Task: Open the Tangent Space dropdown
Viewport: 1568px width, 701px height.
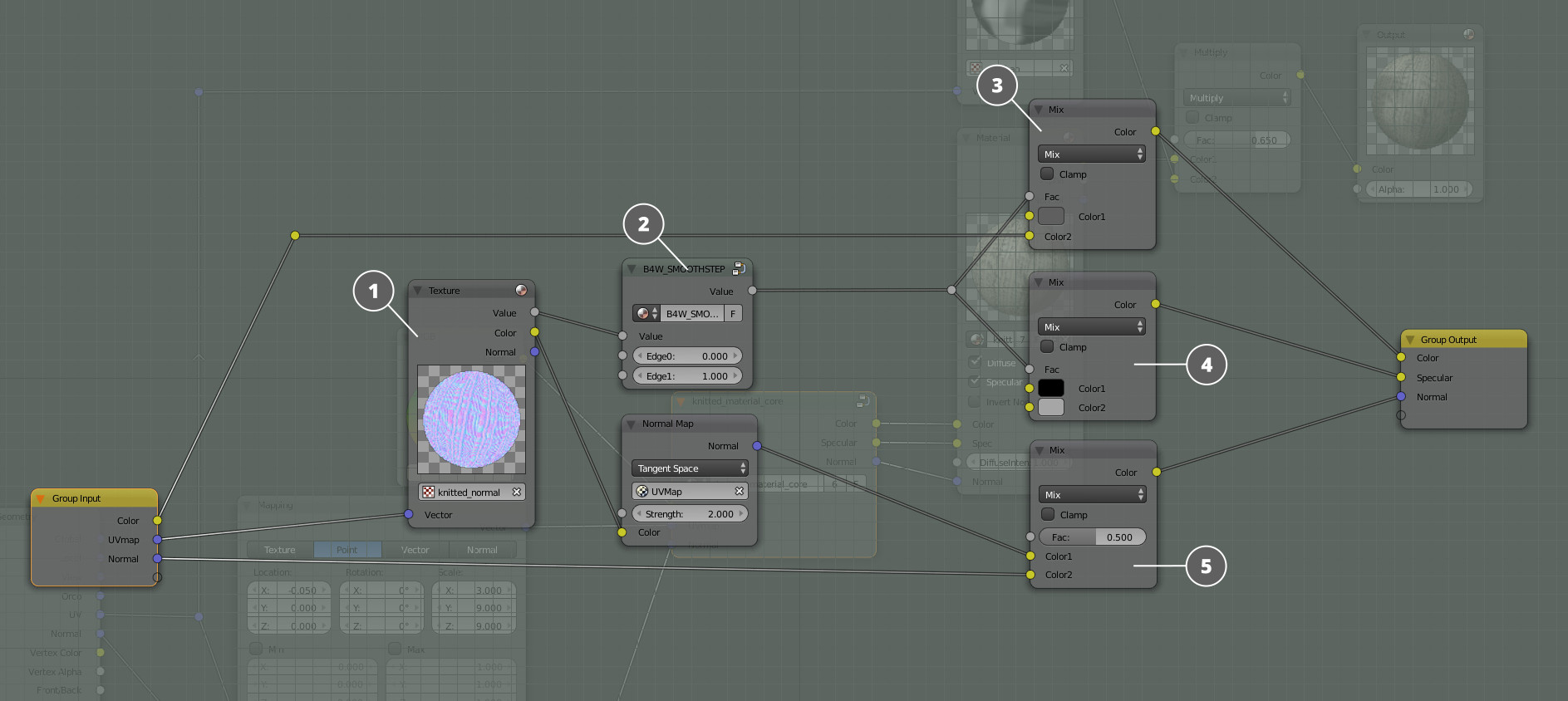Action: click(x=689, y=469)
